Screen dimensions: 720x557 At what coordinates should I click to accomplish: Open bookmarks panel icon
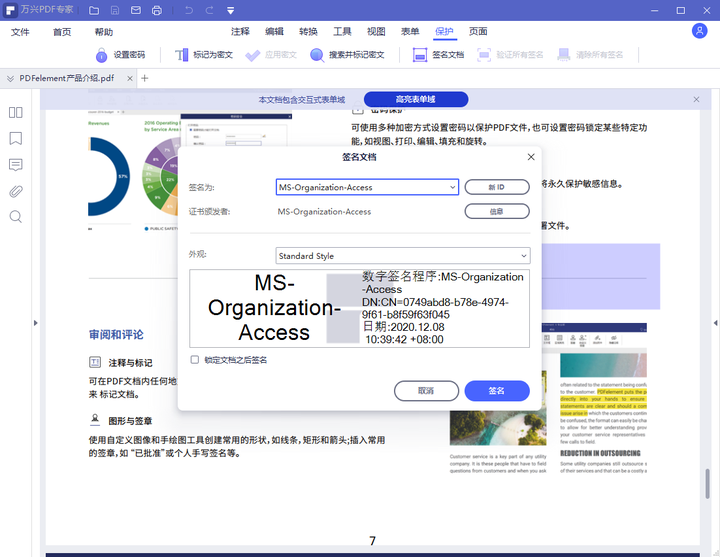[x=16, y=138]
